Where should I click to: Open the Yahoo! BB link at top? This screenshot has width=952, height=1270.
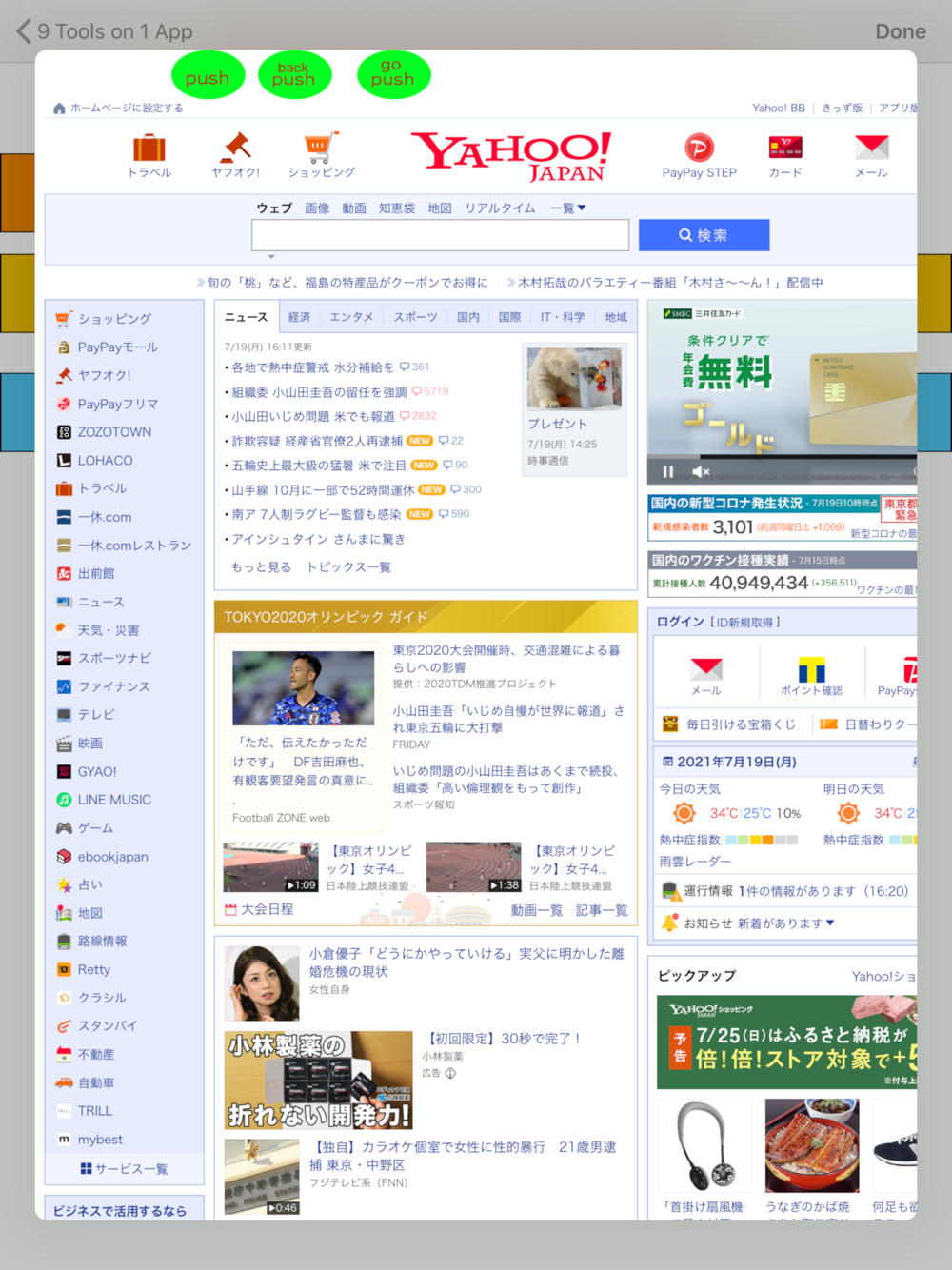[779, 108]
